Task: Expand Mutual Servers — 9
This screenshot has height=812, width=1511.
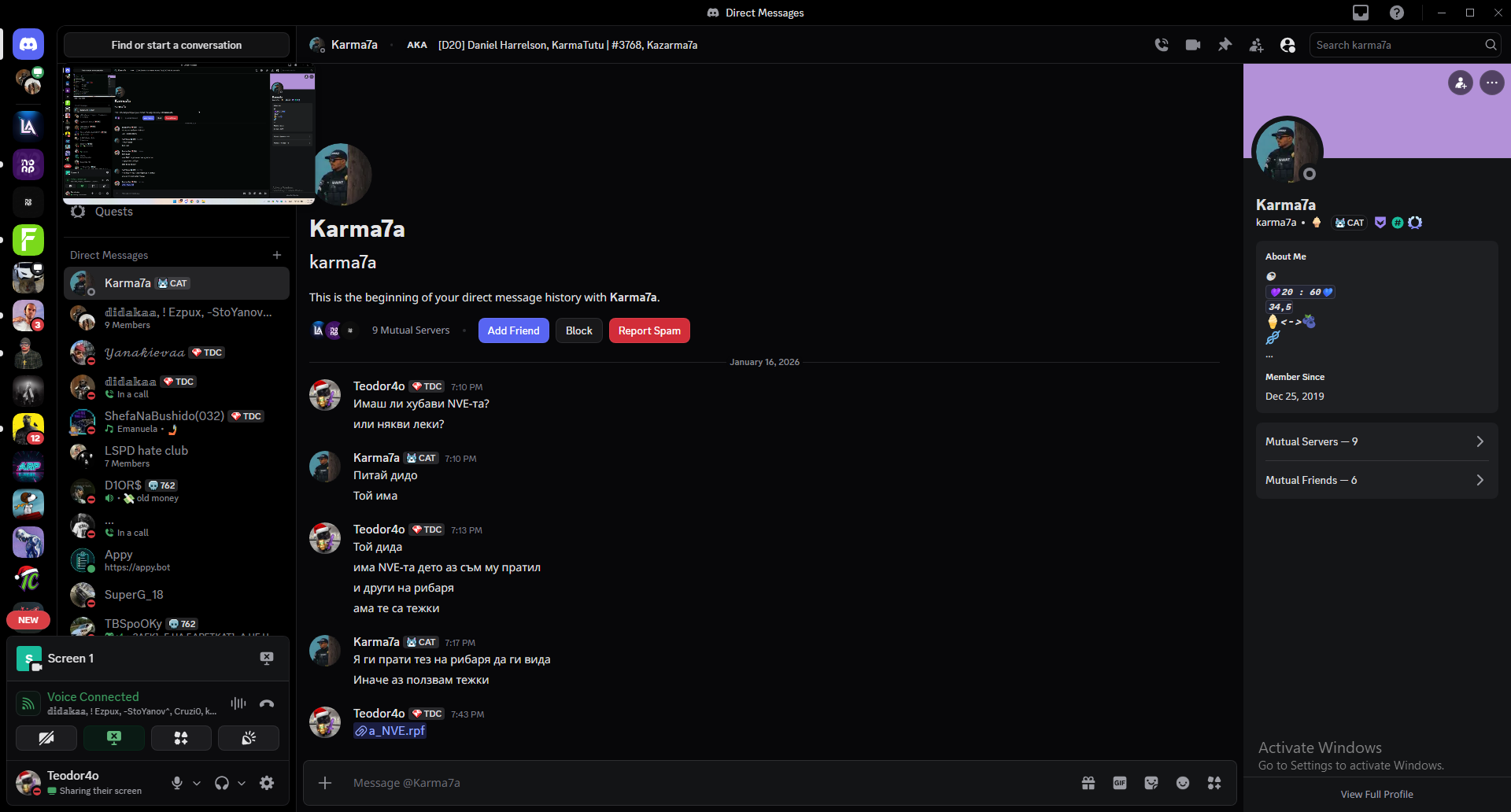Action: point(1377,441)
